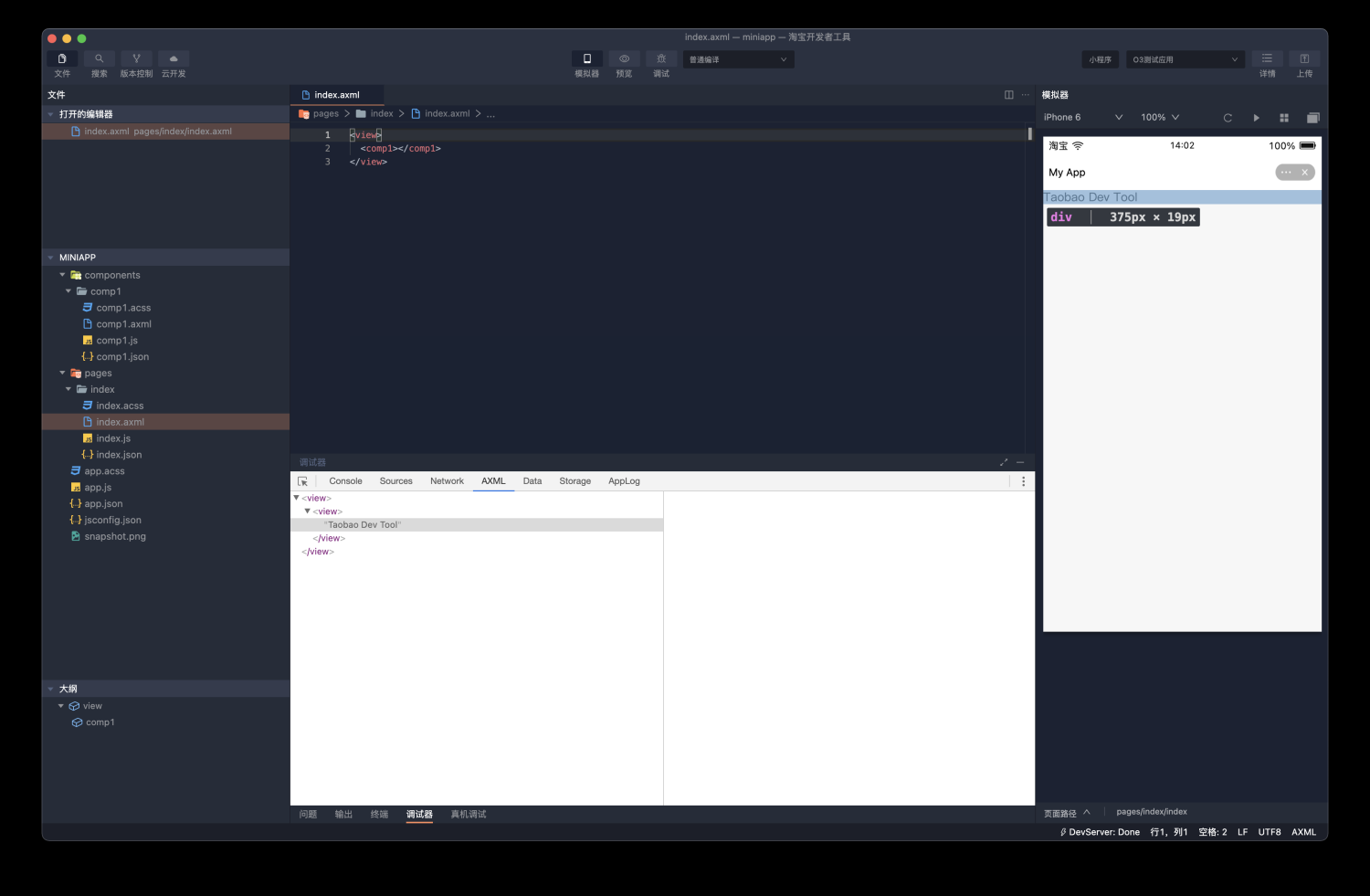Open jsconfig.json file
The width and height of the screenshot is (1370, 896).
click(112, 521)
